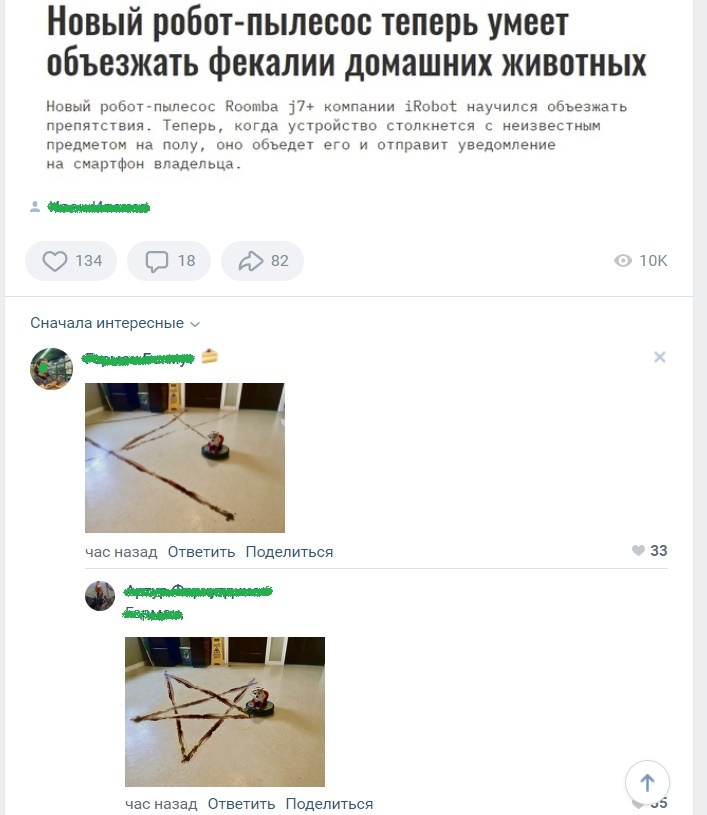Jump to the top with the up arrow button

[647, 783]
